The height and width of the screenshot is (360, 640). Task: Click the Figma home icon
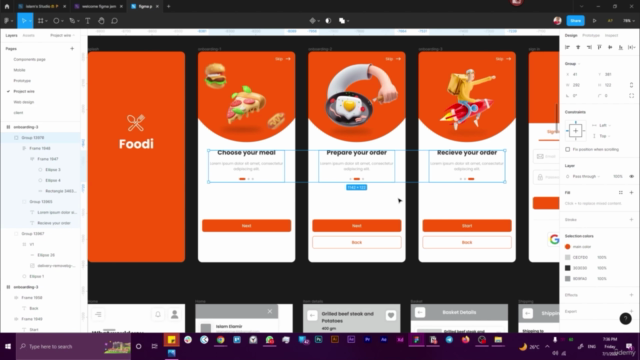(7, 6)
